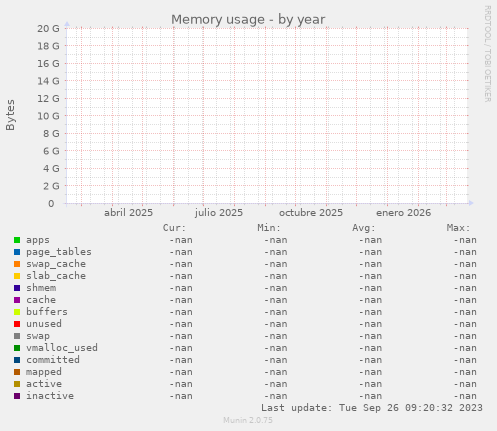Click the navy committed legend swatch

[x=17, y=360]
